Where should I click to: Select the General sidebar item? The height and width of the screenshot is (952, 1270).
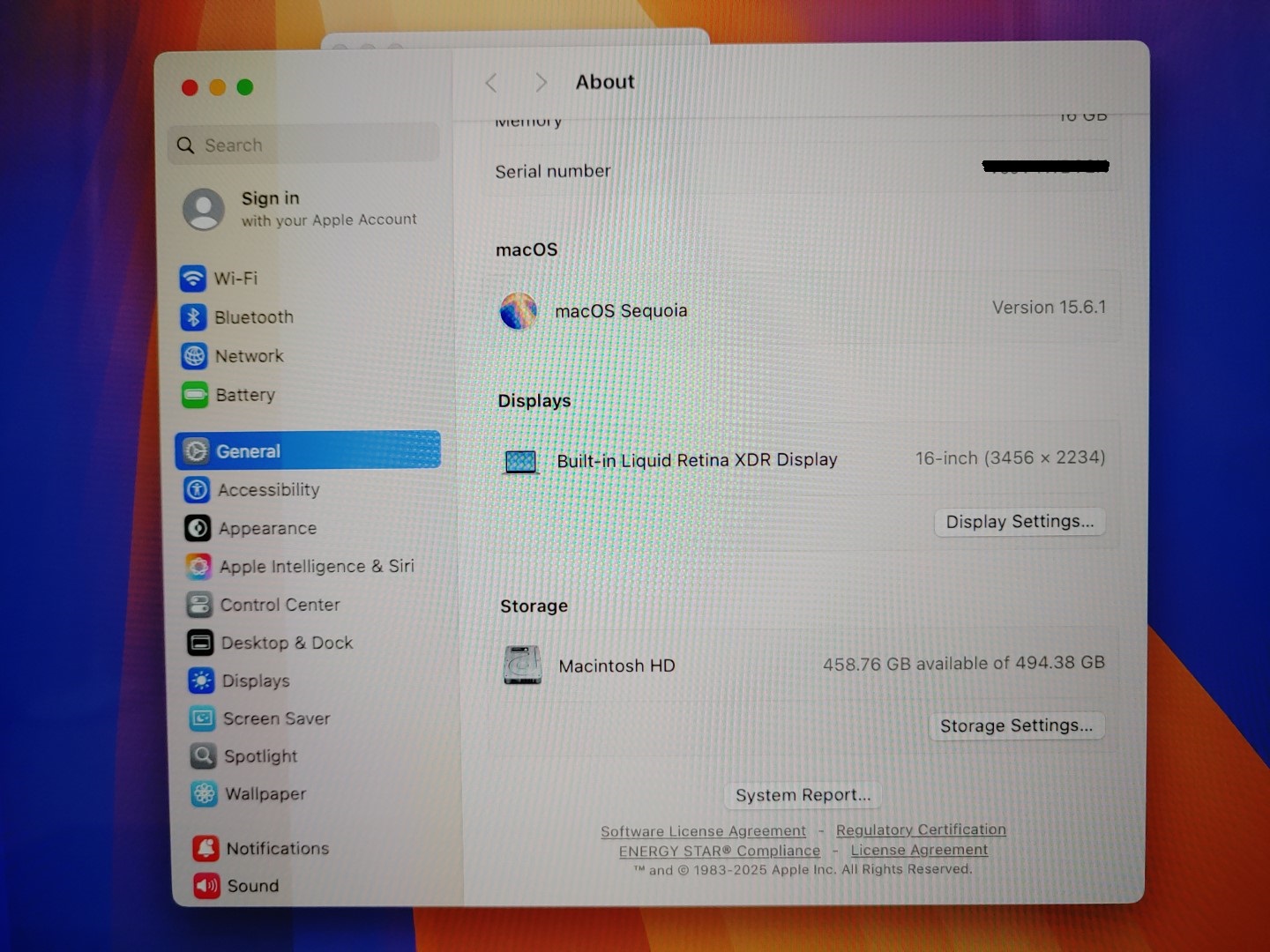(308, 450)
